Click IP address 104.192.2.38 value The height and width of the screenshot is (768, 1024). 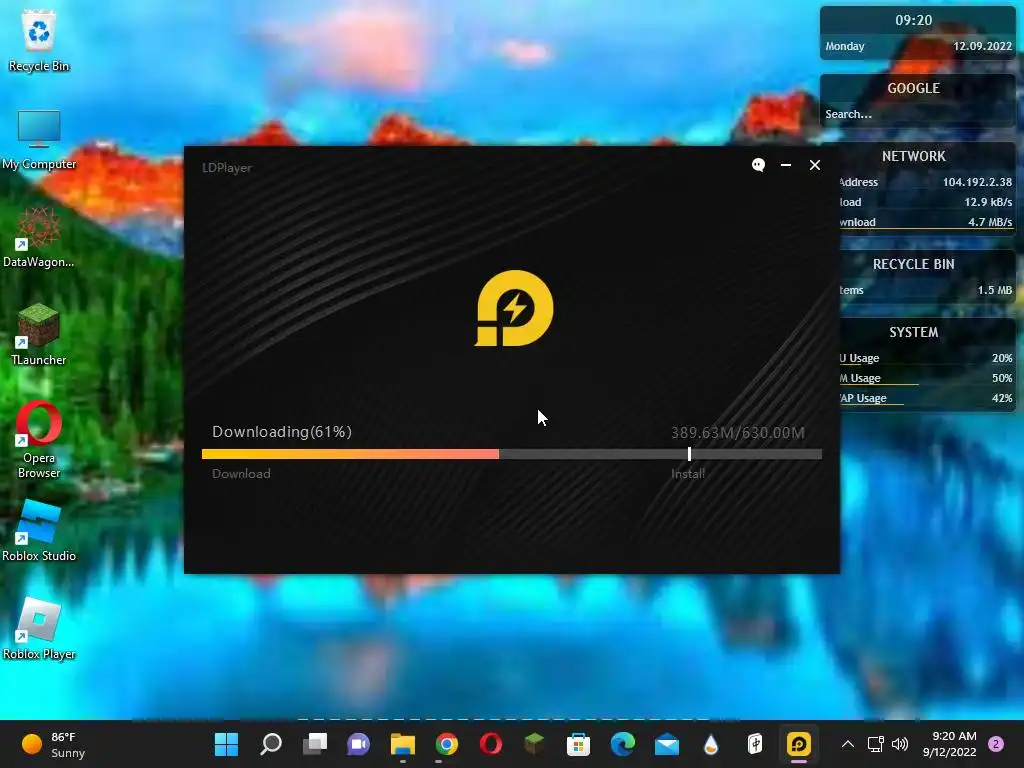click(x=977, y=182)
